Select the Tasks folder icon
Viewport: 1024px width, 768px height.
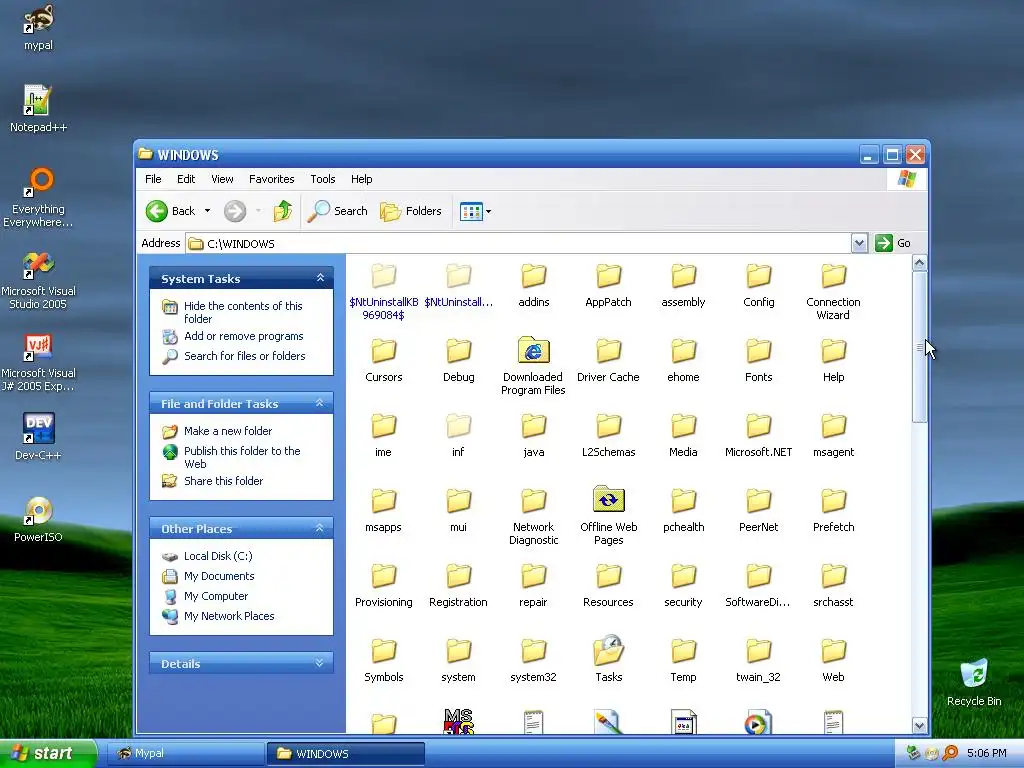(608, 650)
